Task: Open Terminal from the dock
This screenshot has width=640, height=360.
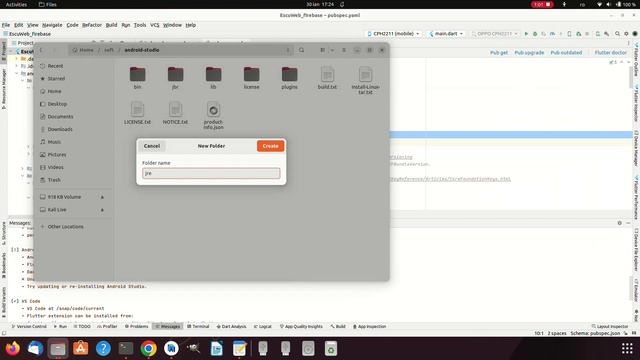Action: point(126,349)
